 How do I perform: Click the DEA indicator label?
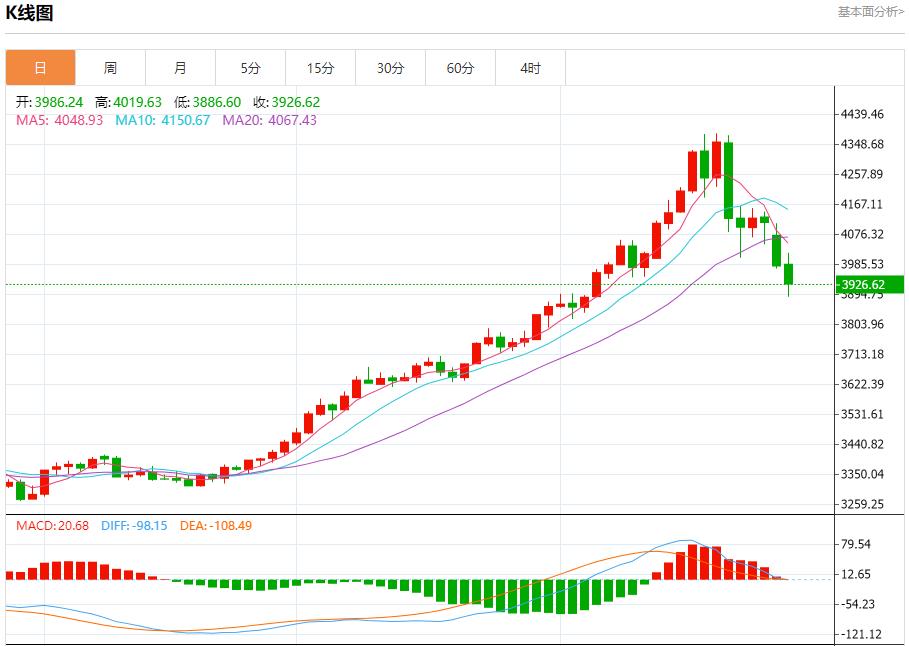pyautogui.click(x=215, y=525)
